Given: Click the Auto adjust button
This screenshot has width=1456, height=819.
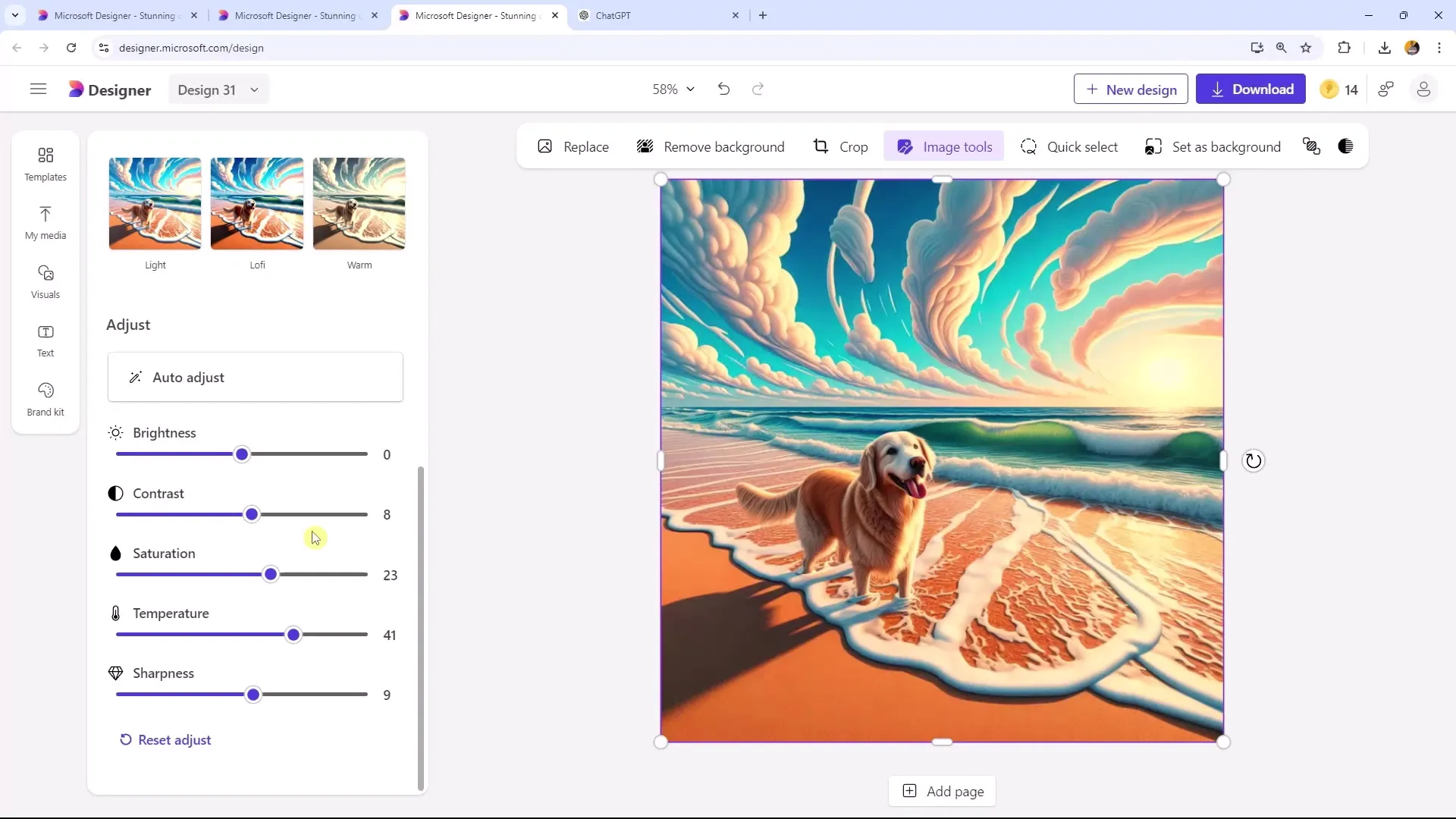Looking at the screenshot, I should click(256, 378).
